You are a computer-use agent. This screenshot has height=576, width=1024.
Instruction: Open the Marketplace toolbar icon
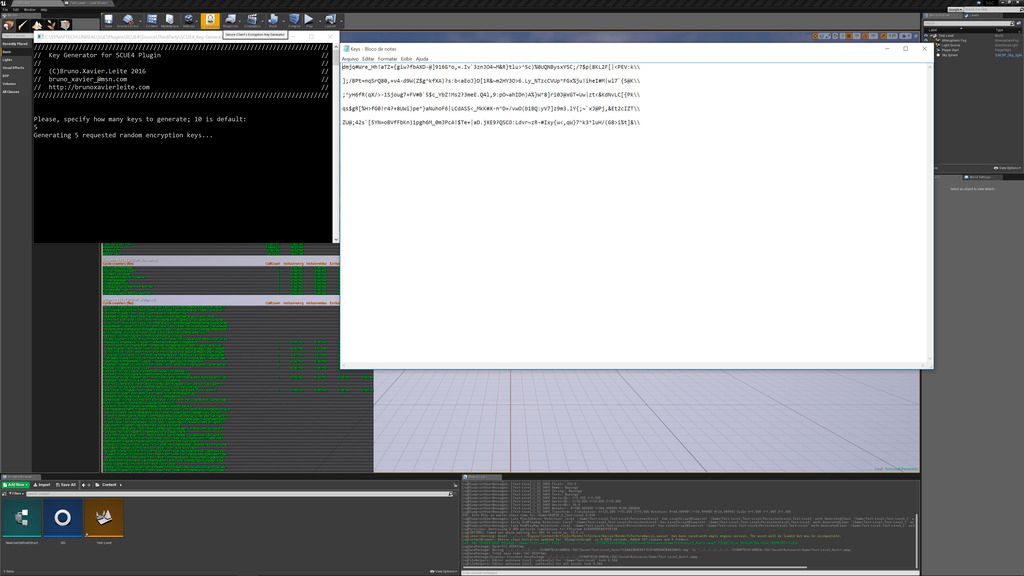pos(170,20)
